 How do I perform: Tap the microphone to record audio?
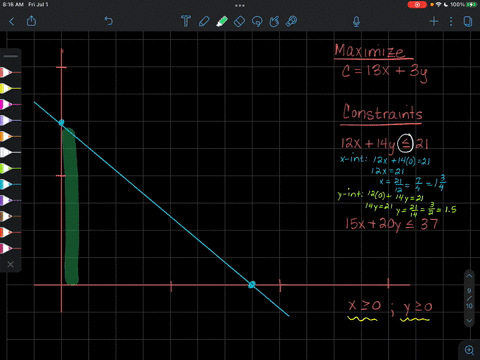(356, 22)
